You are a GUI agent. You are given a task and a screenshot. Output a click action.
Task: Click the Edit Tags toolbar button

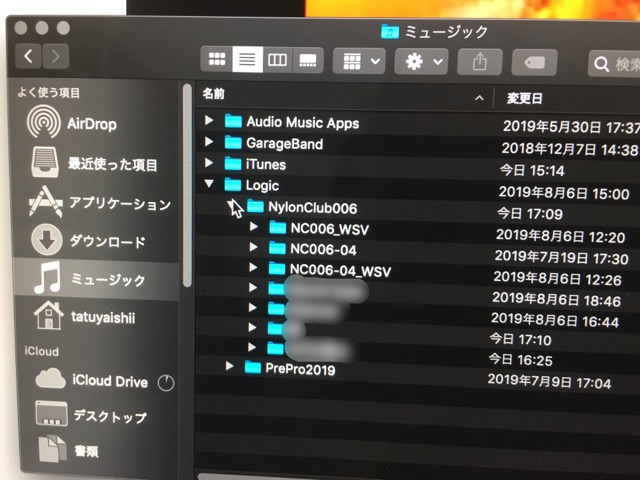(x=534, y=62)
